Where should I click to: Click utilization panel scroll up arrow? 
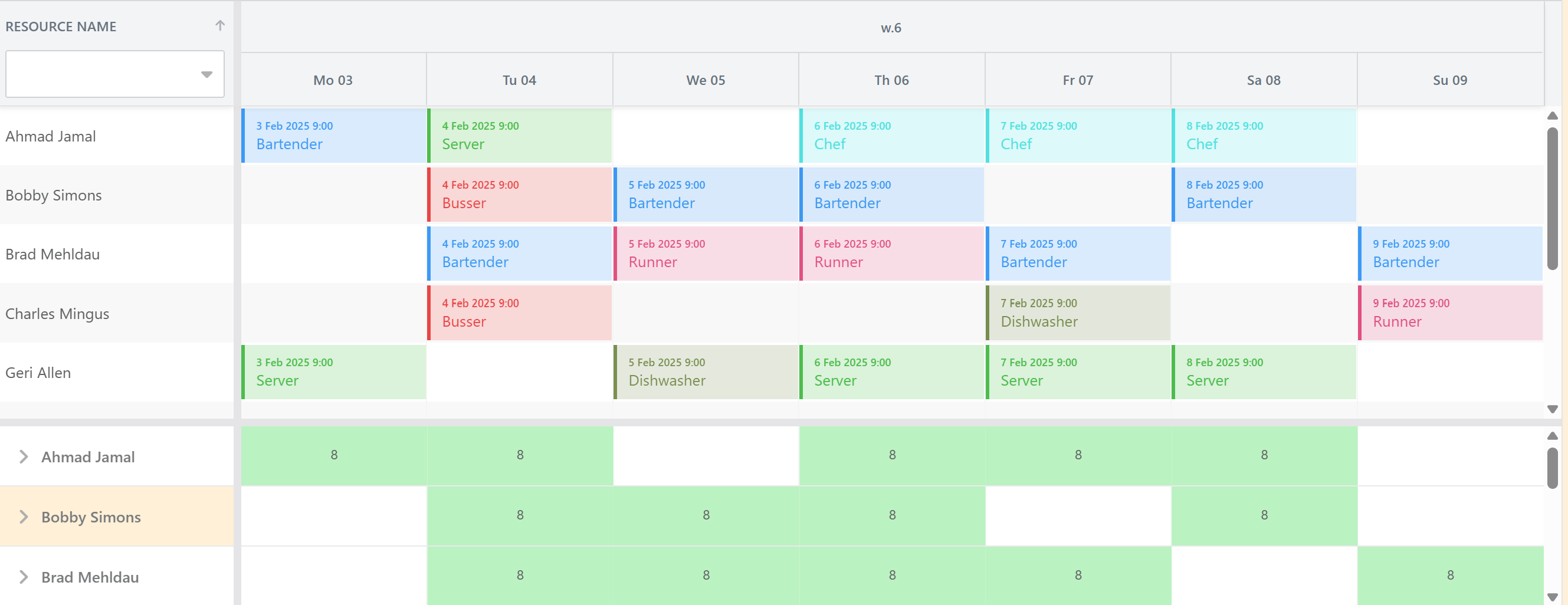[x=1552, y=436]
